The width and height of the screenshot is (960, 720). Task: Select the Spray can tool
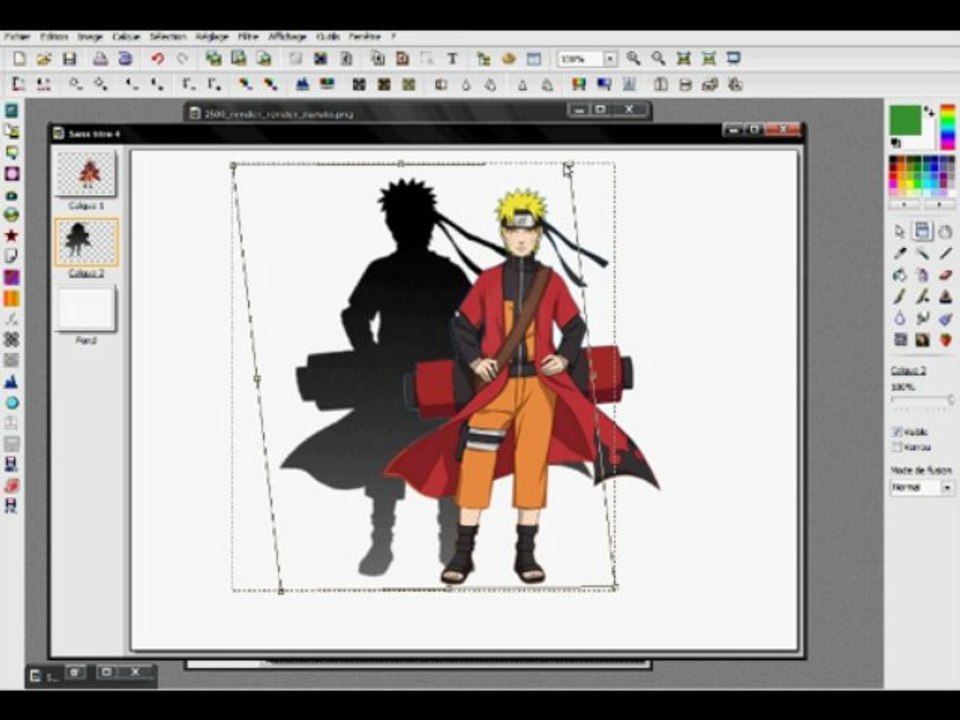[923, 275]
